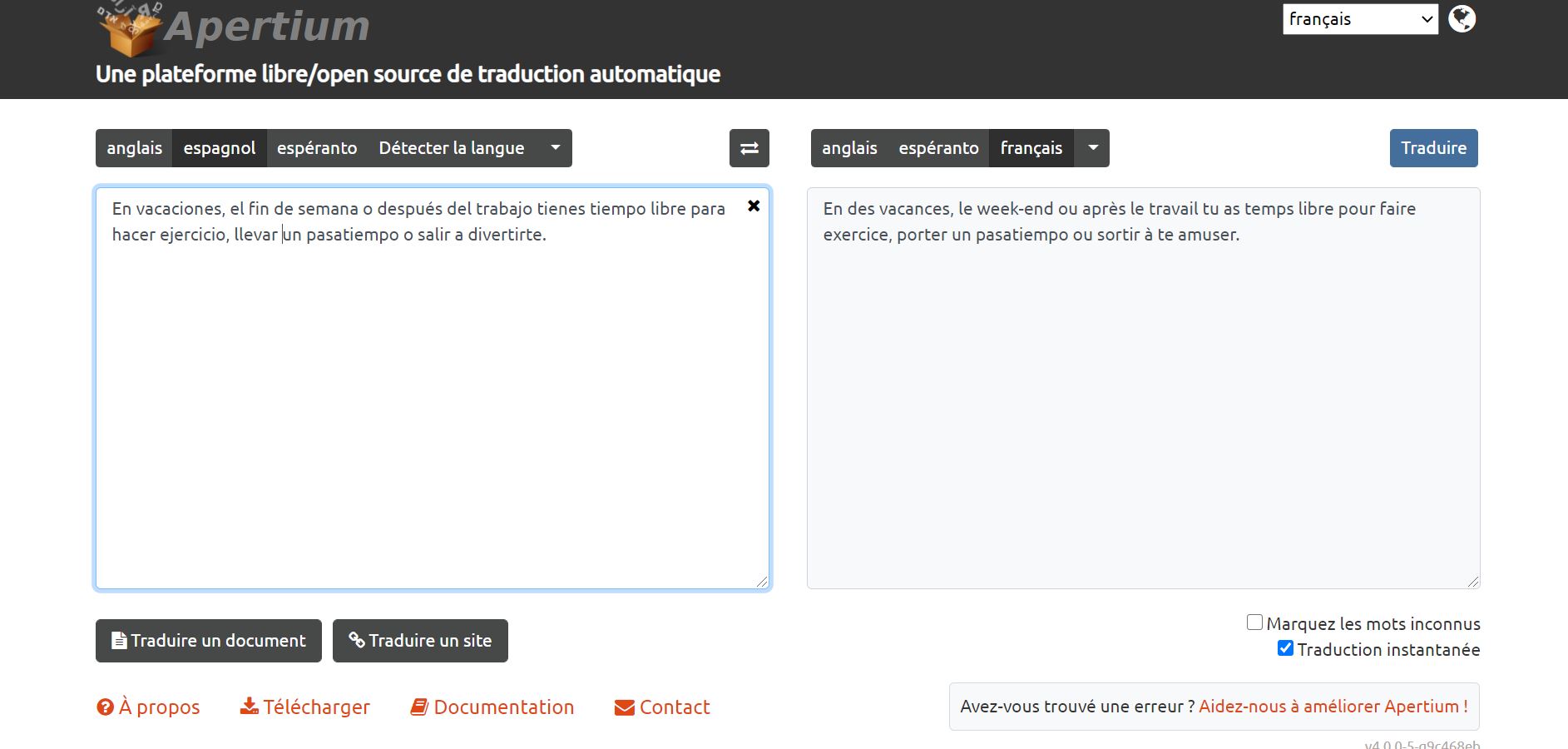Screen dimensions: 1568x749
Task: Select espéranto as source language
Action: point(317,148)
